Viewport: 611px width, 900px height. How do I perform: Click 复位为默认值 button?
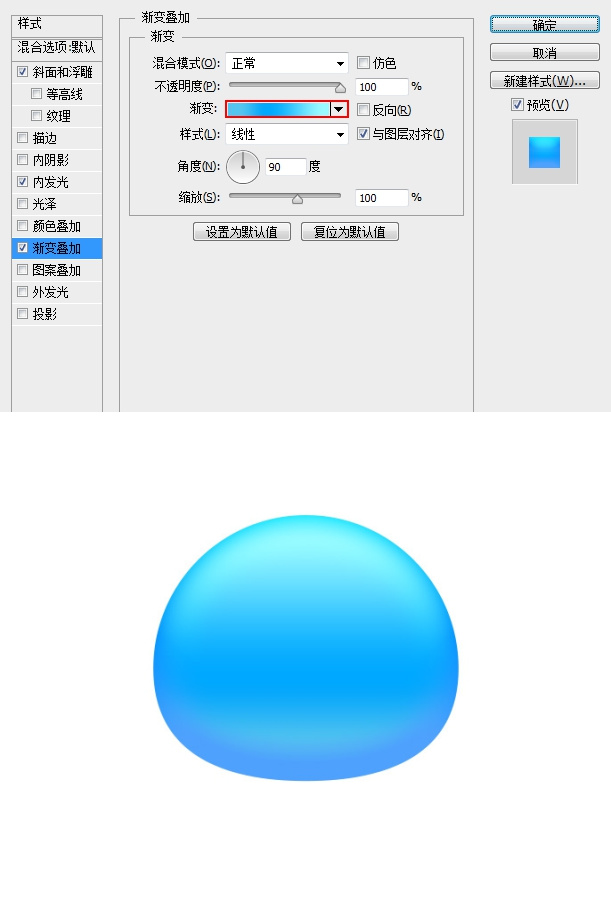click(350, 232)
